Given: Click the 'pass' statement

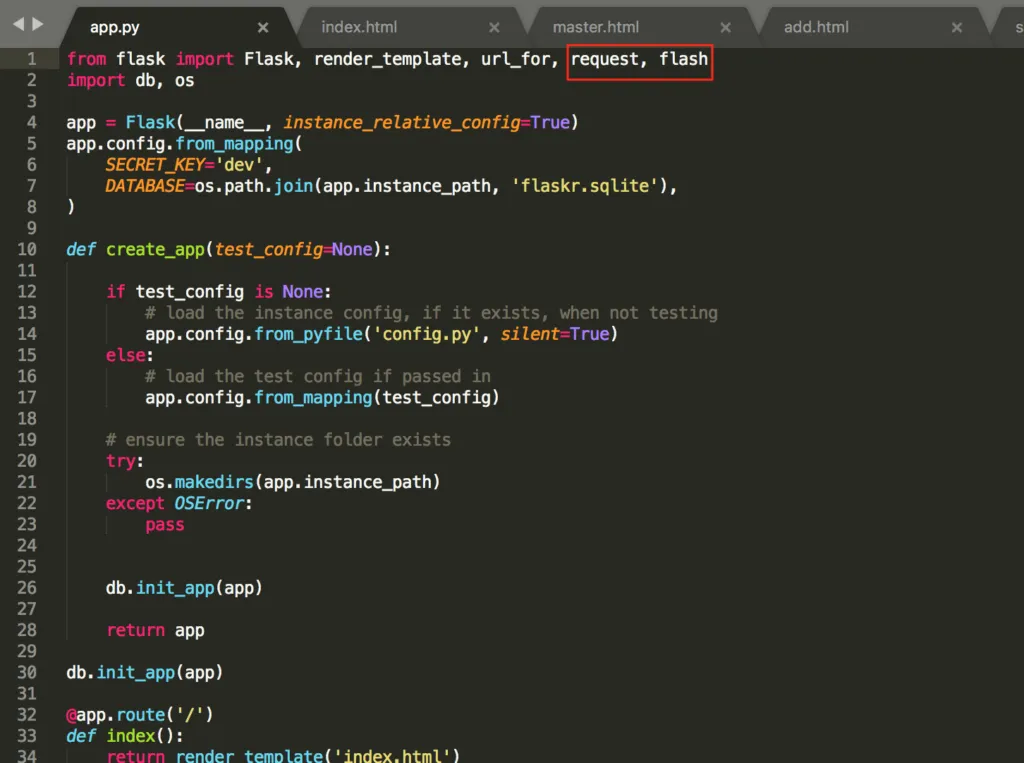Looking at the screenshot, I should pos(165,525).
